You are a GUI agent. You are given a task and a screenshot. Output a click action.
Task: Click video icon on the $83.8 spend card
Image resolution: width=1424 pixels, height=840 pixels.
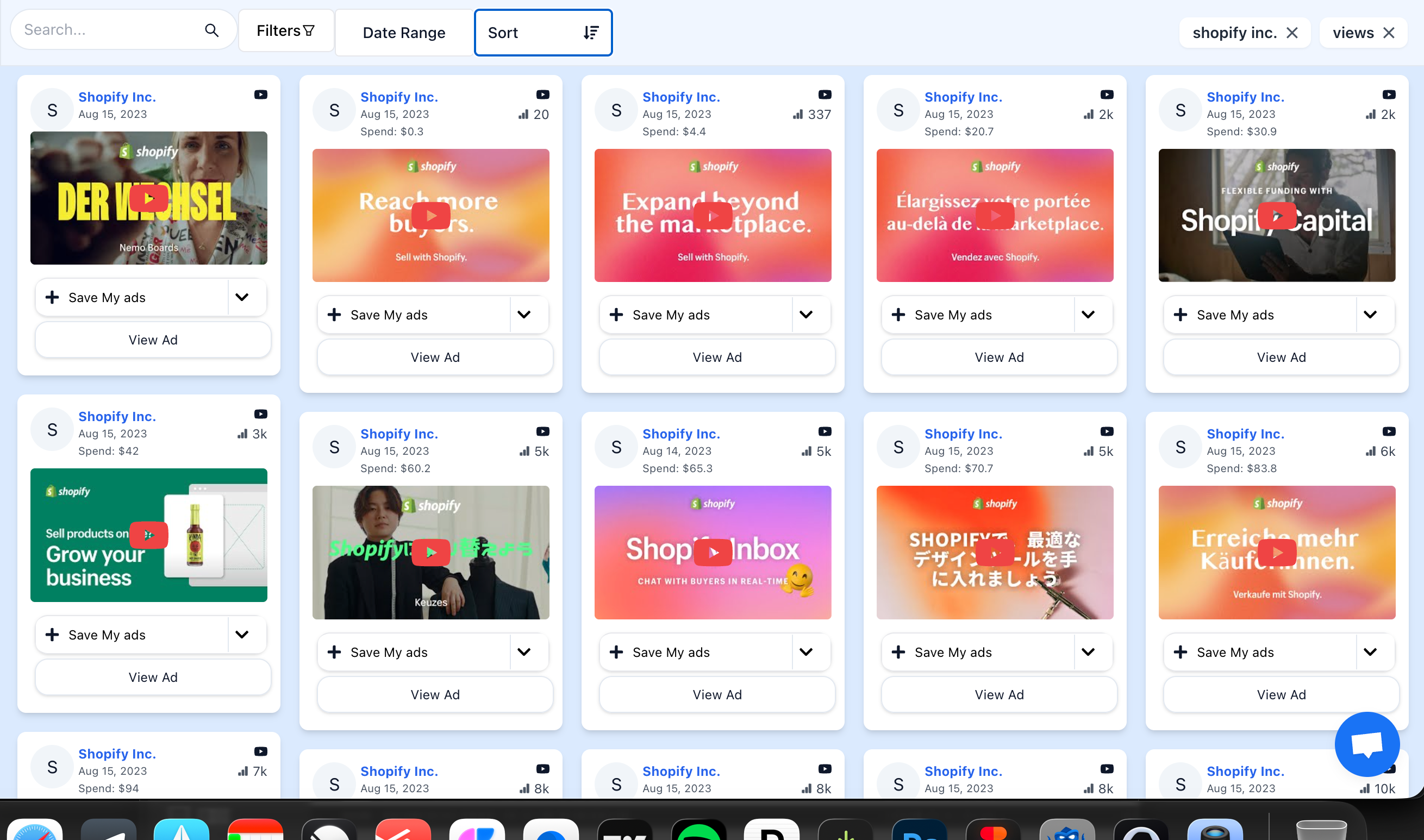click(x=1388, y=431)
